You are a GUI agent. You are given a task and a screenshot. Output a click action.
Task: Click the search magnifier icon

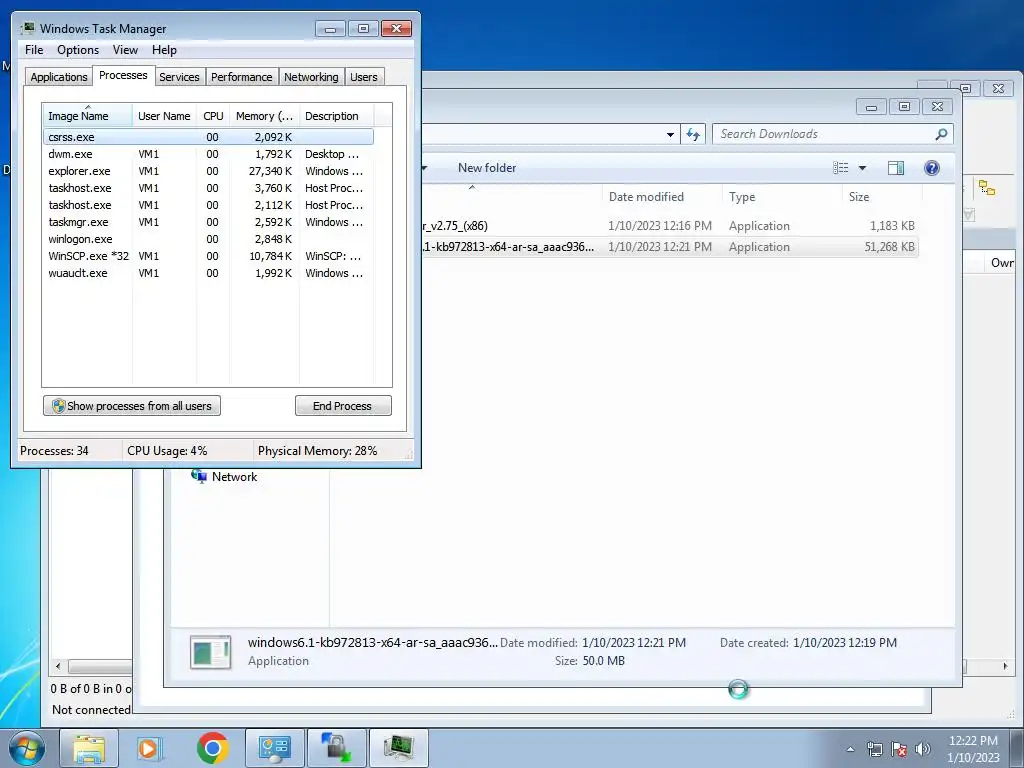coord(941,134)
